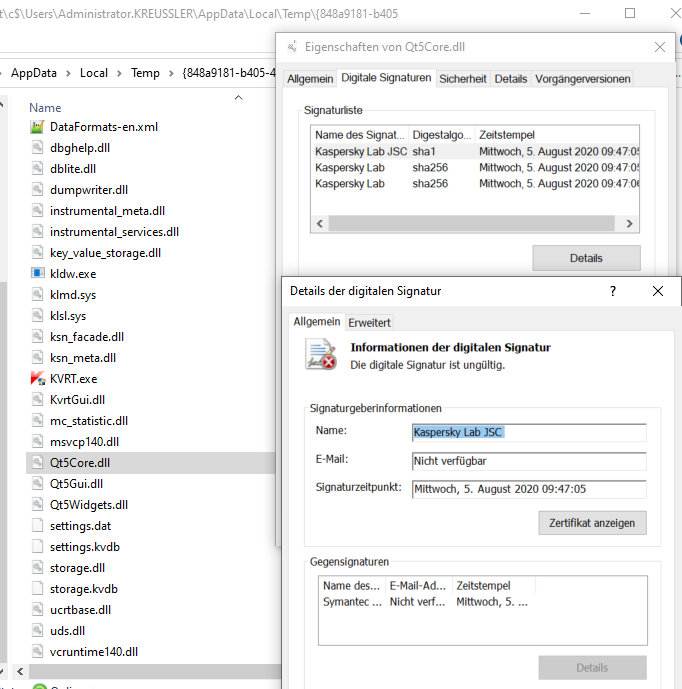Close the Eigenschaften von Qt5Core.dll window
This screenshot has width=682, height=689.
point(660,47)
